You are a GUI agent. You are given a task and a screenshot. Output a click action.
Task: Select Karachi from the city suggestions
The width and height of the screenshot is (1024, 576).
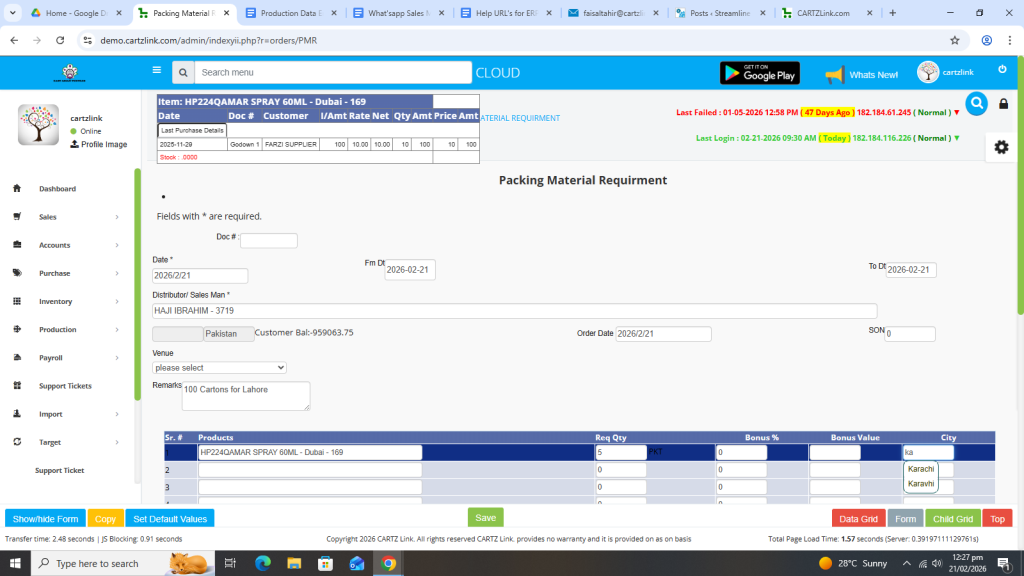coord(921,469)
